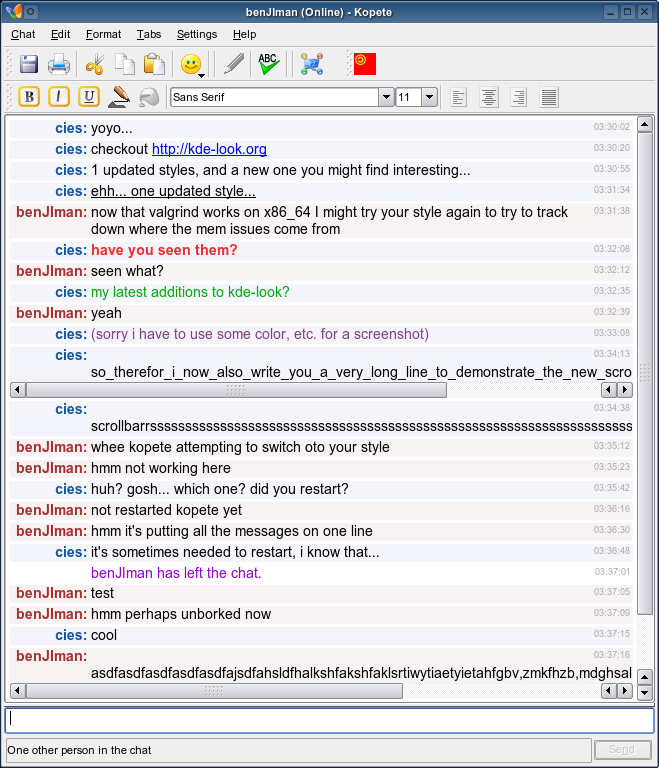Click the titlebar sticky circle button

(30, 11)
